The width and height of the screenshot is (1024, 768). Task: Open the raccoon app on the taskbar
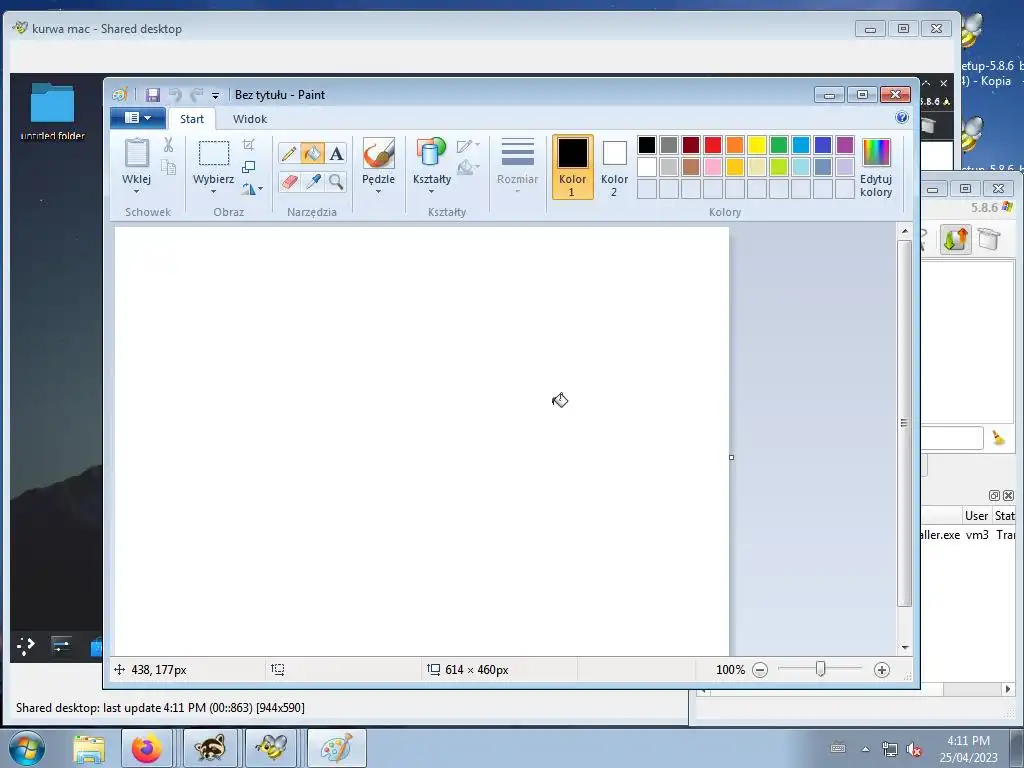pos(210,748)
